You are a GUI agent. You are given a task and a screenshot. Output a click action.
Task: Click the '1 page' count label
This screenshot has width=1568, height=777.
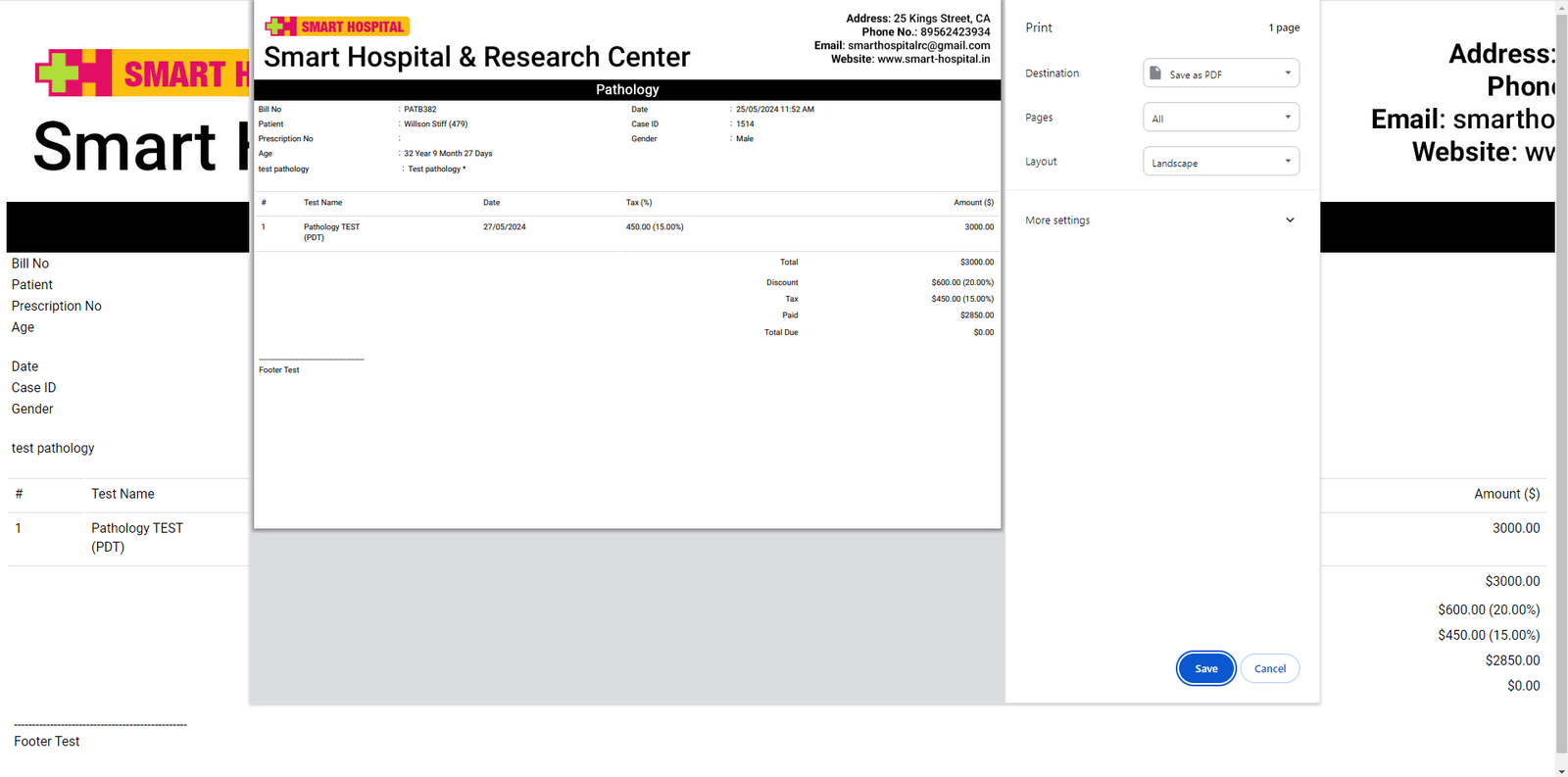click(x=1284, y=27)
